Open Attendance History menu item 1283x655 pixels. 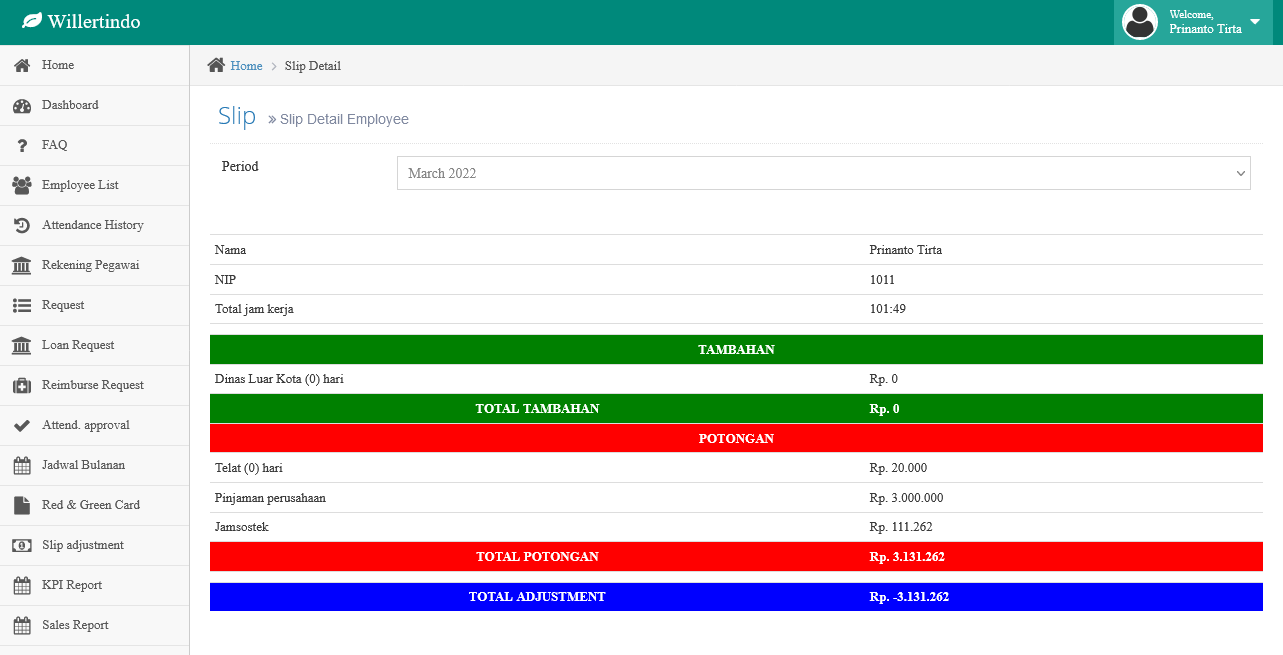coord(95,225)
